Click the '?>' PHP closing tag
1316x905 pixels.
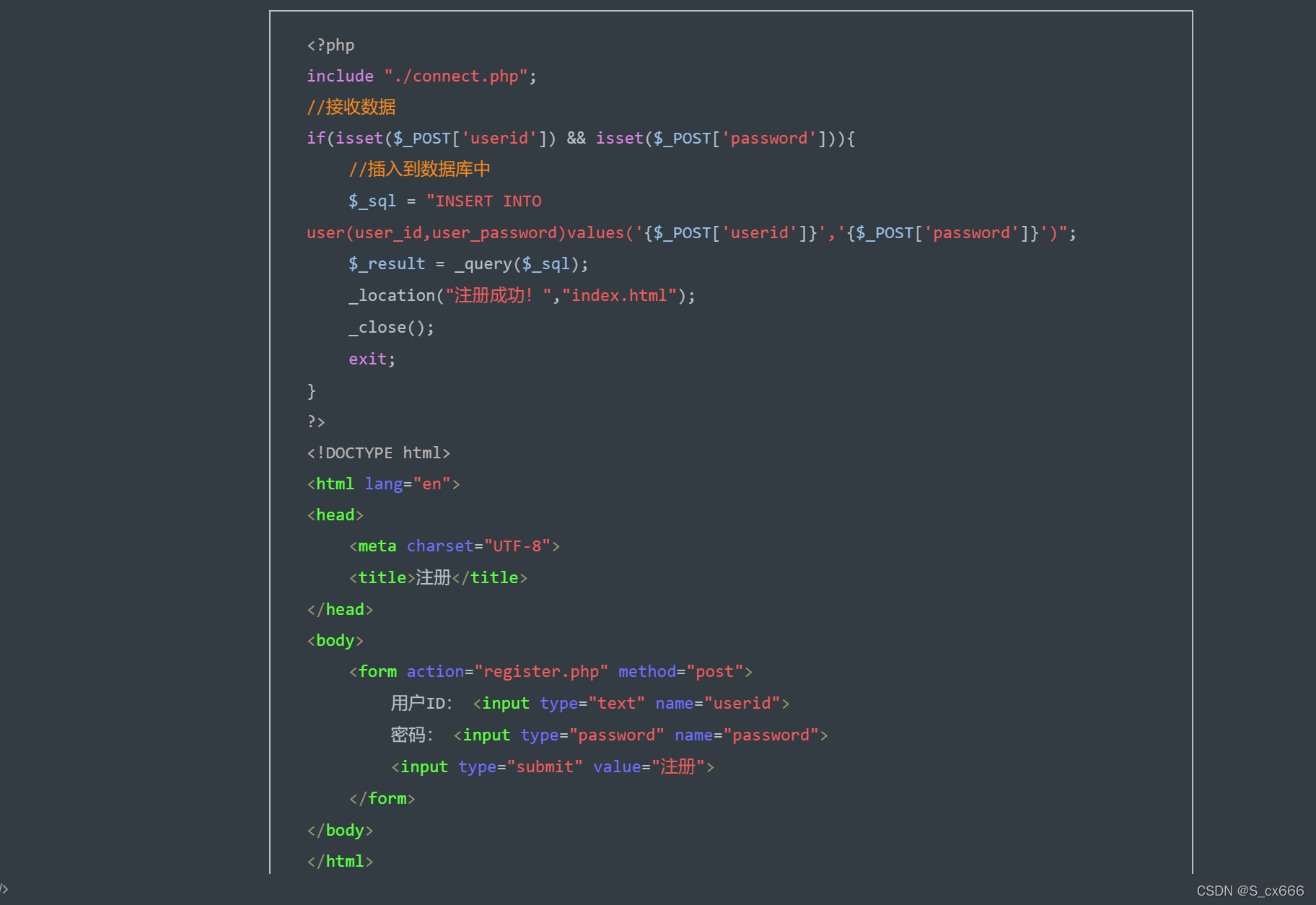point(316,421)
